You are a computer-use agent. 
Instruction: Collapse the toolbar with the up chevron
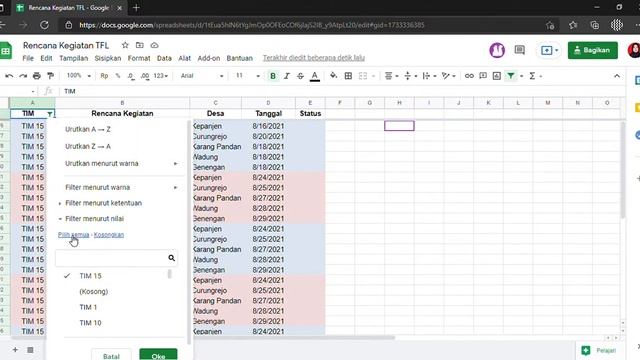click(617, 76)
